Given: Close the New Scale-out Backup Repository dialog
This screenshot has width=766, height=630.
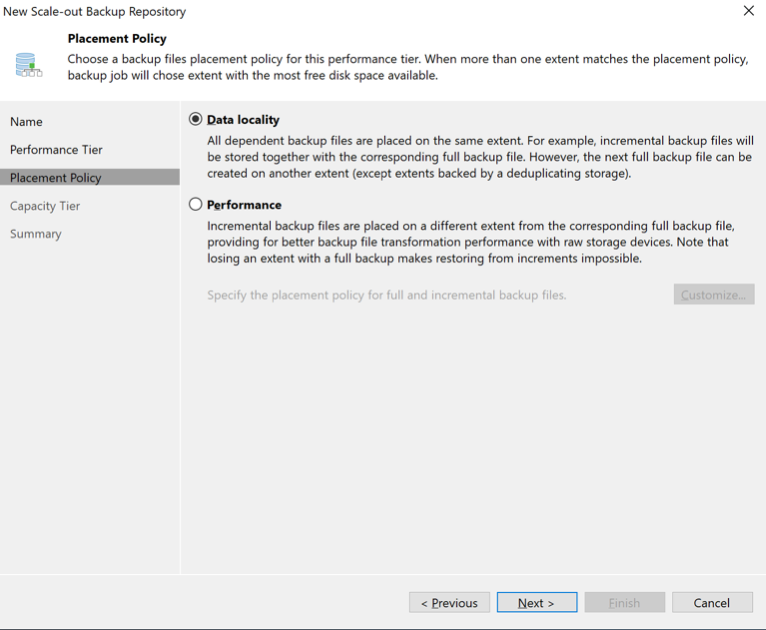Looking at the screenshot, I should 748,11.
